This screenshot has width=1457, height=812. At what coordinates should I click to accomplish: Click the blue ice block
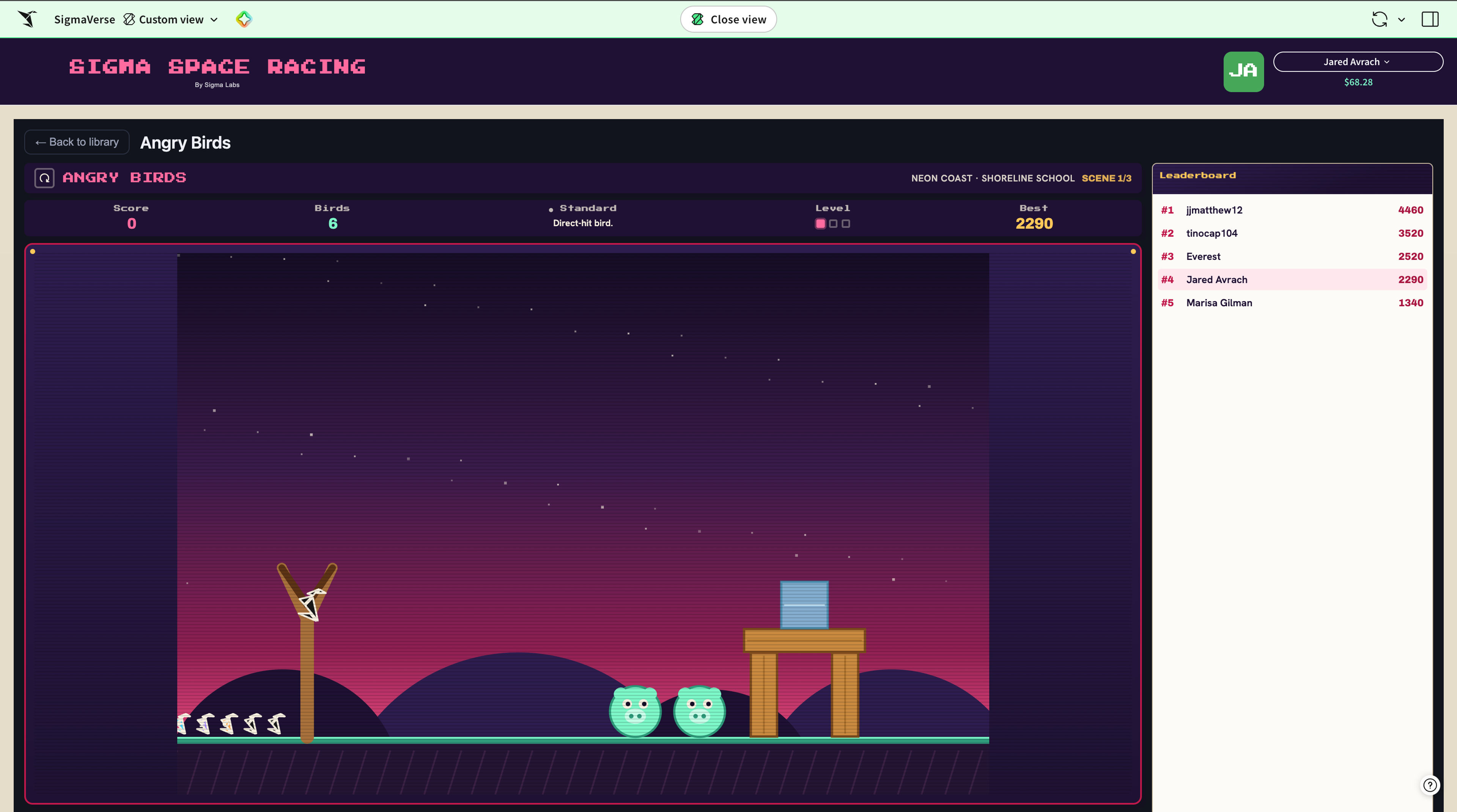pos(804,604)
